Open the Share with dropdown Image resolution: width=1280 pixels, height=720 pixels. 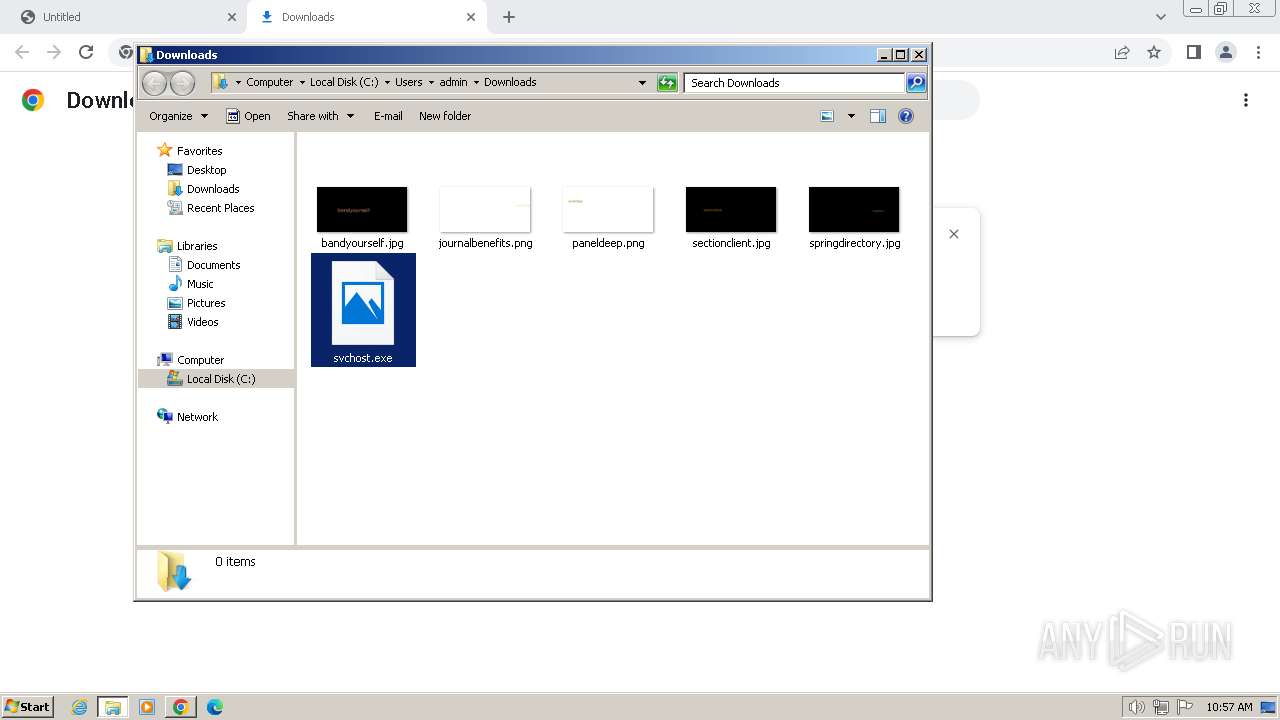tap(320, 116)
